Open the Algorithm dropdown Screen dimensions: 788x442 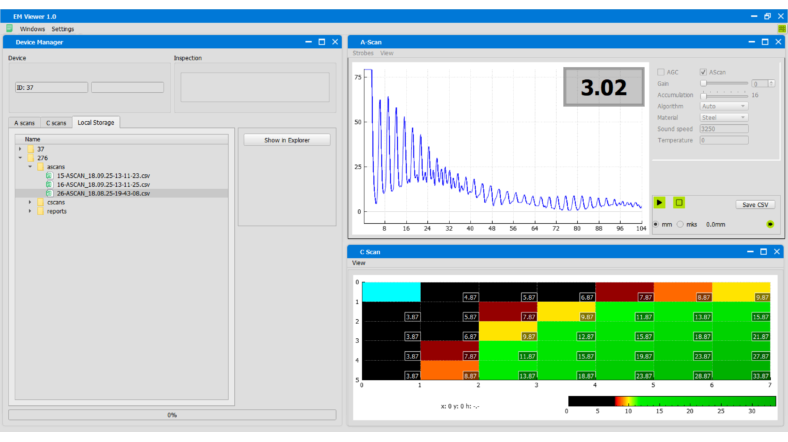pyautogui.click(x=722, y=105)
